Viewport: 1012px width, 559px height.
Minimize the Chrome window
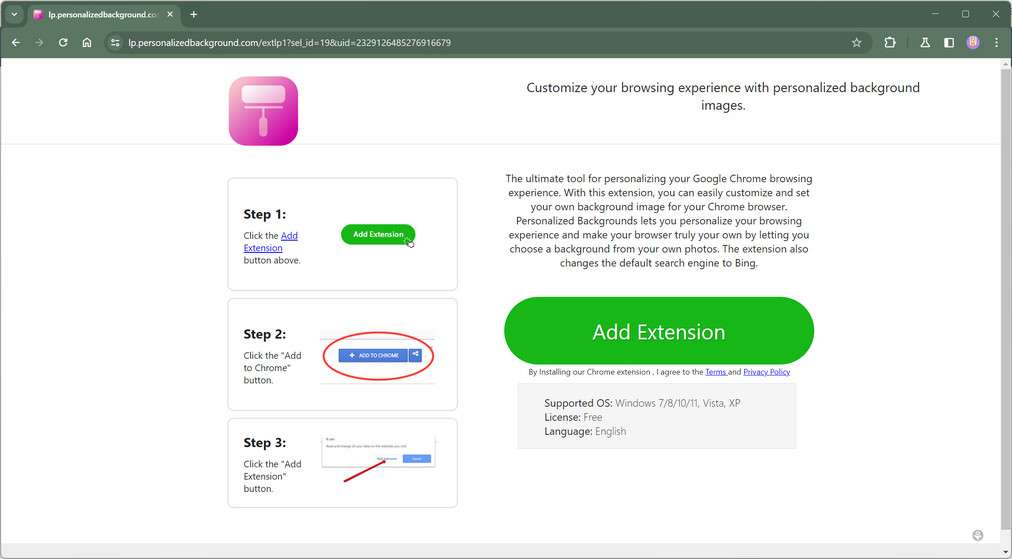pos(935,14)
